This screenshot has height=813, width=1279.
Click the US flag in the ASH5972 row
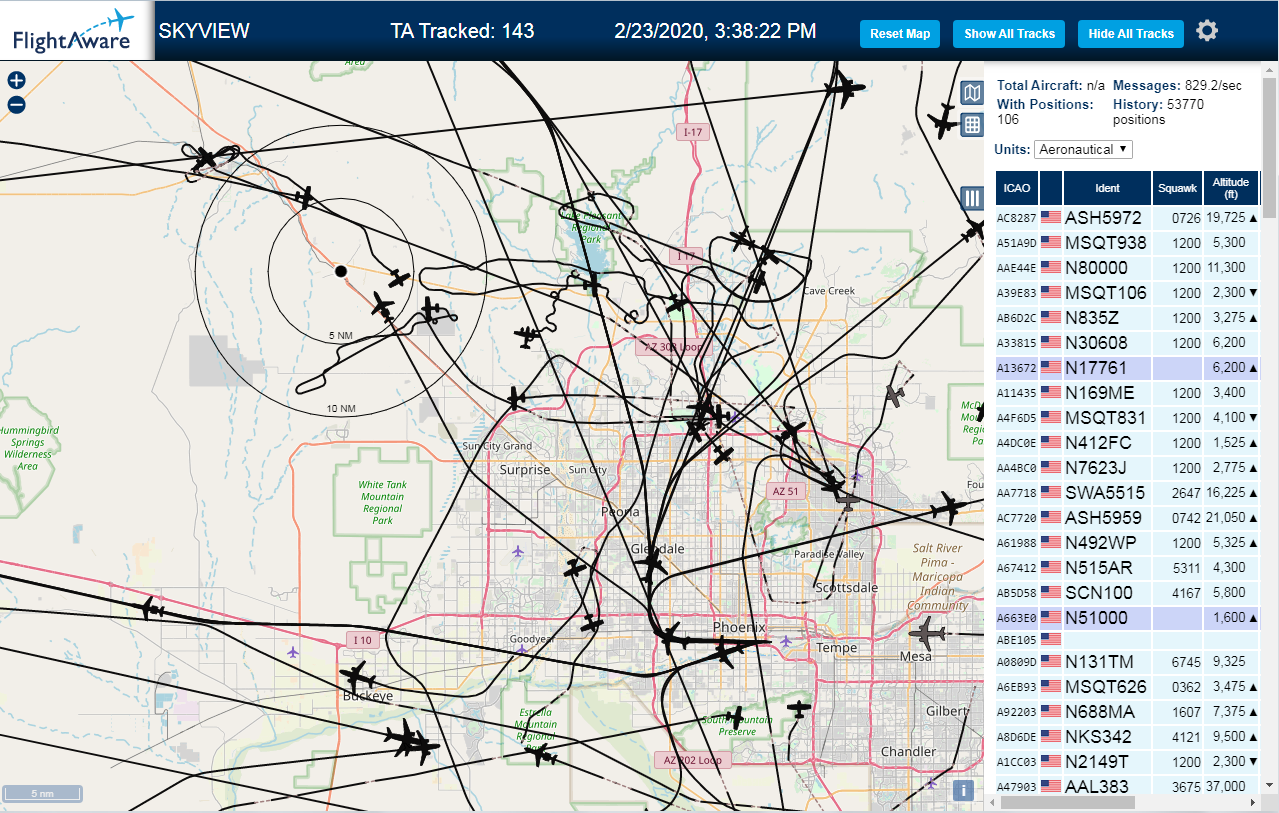point(1051,217)
